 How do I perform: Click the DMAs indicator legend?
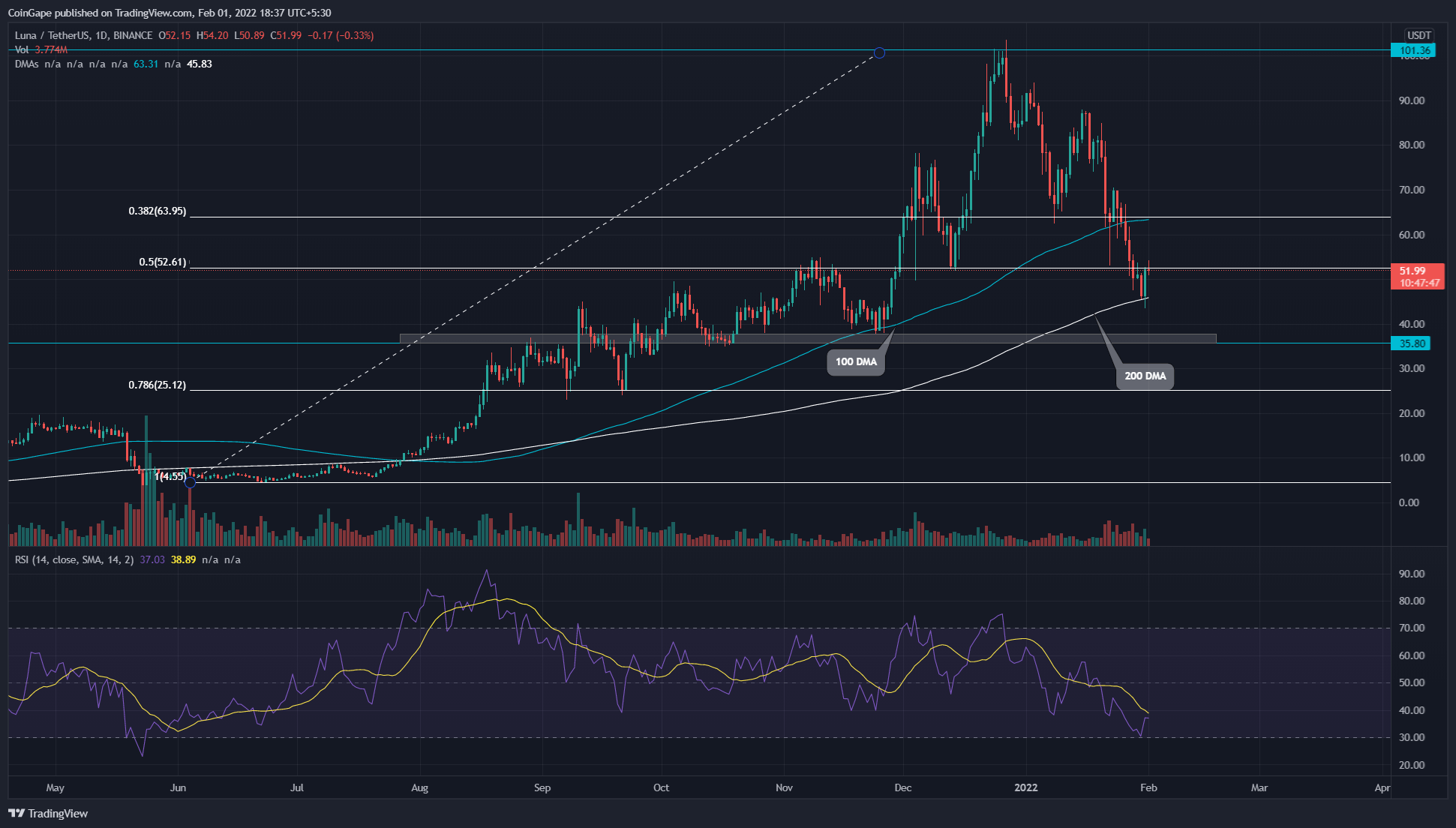27,64
